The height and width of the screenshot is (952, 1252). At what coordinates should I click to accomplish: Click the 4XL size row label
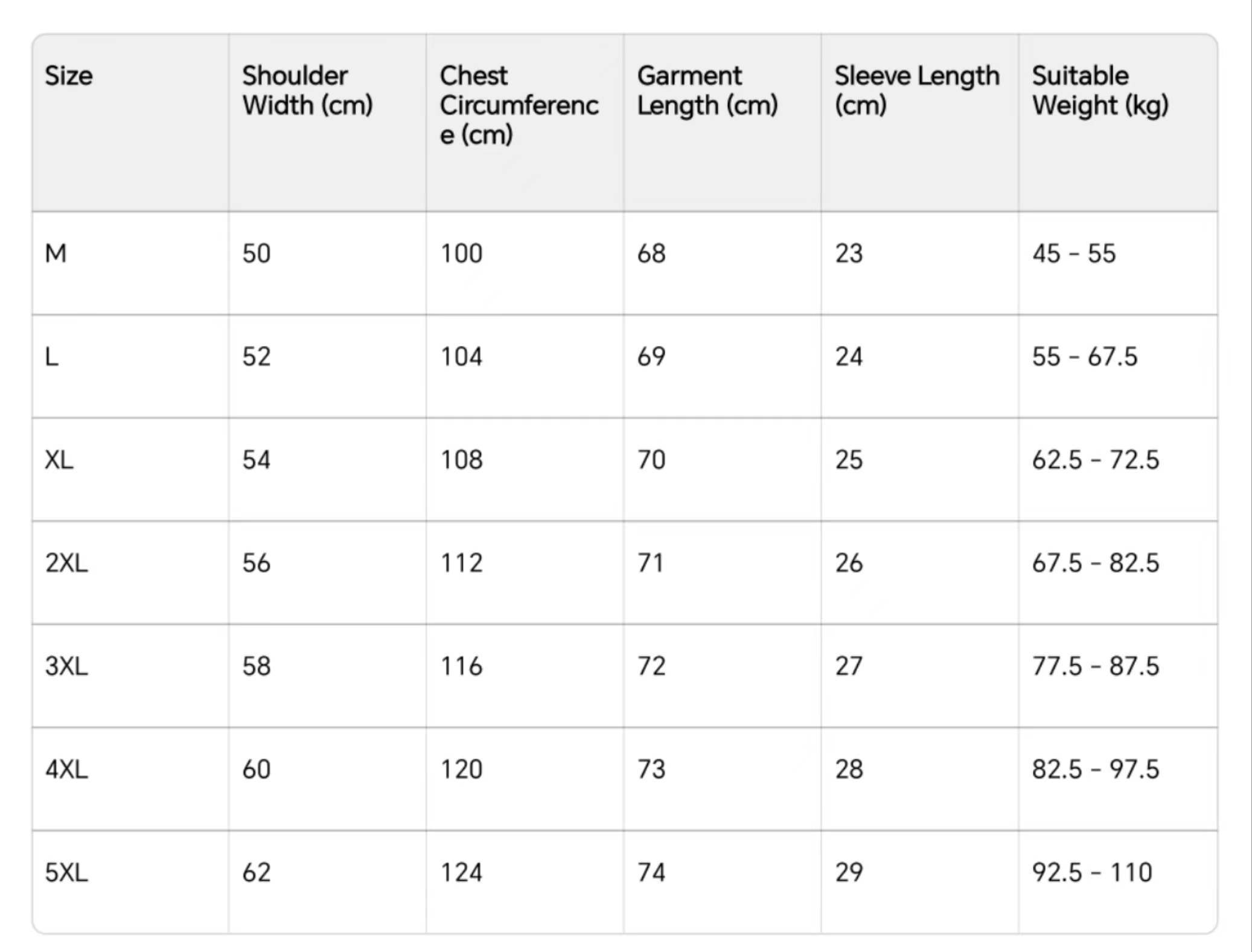point(66,770)
